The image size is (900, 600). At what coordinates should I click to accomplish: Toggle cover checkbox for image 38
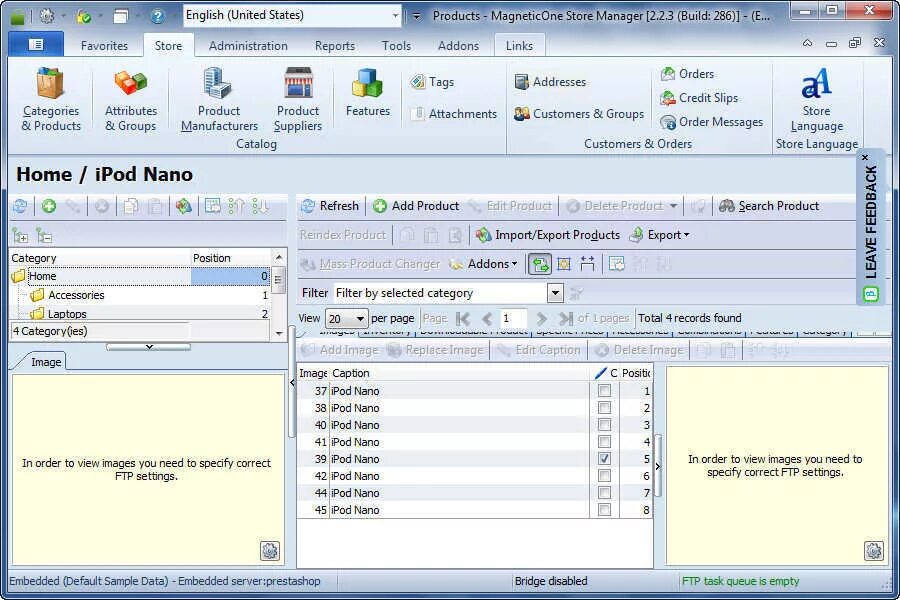pyautogui.click(x=604, y=408)
